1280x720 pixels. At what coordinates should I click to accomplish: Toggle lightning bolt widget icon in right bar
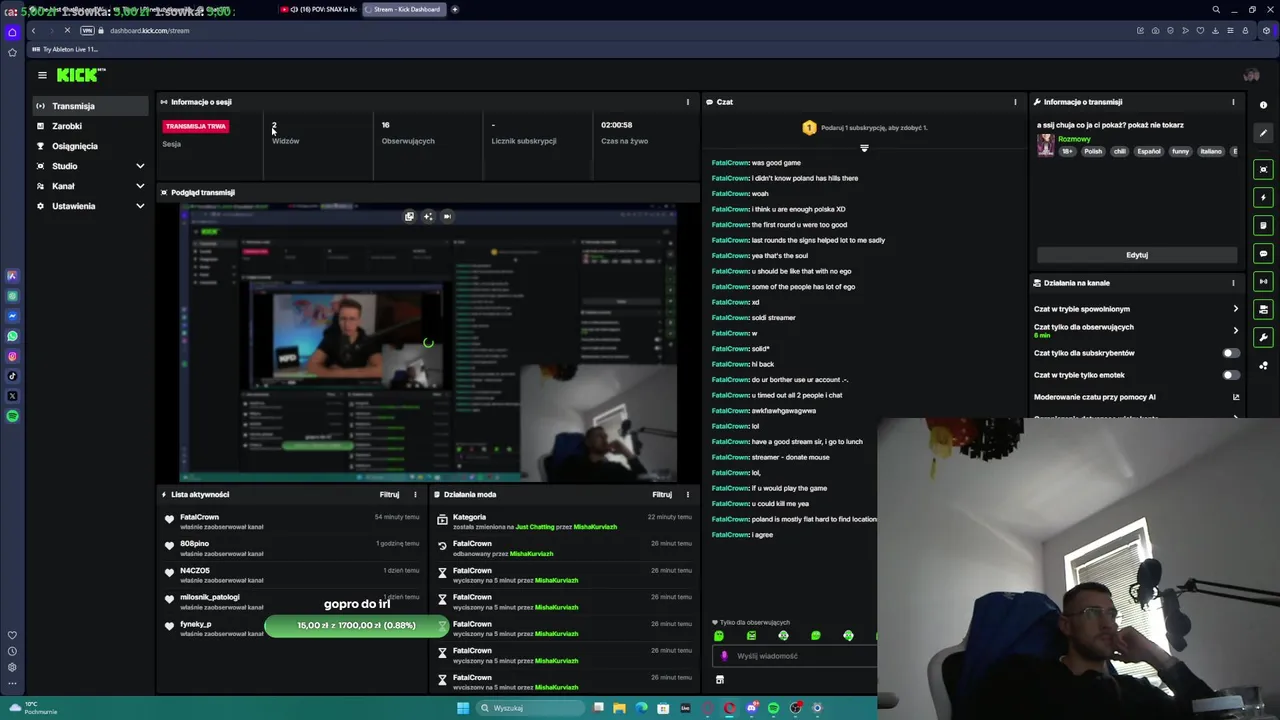[x=1263, y=197]
